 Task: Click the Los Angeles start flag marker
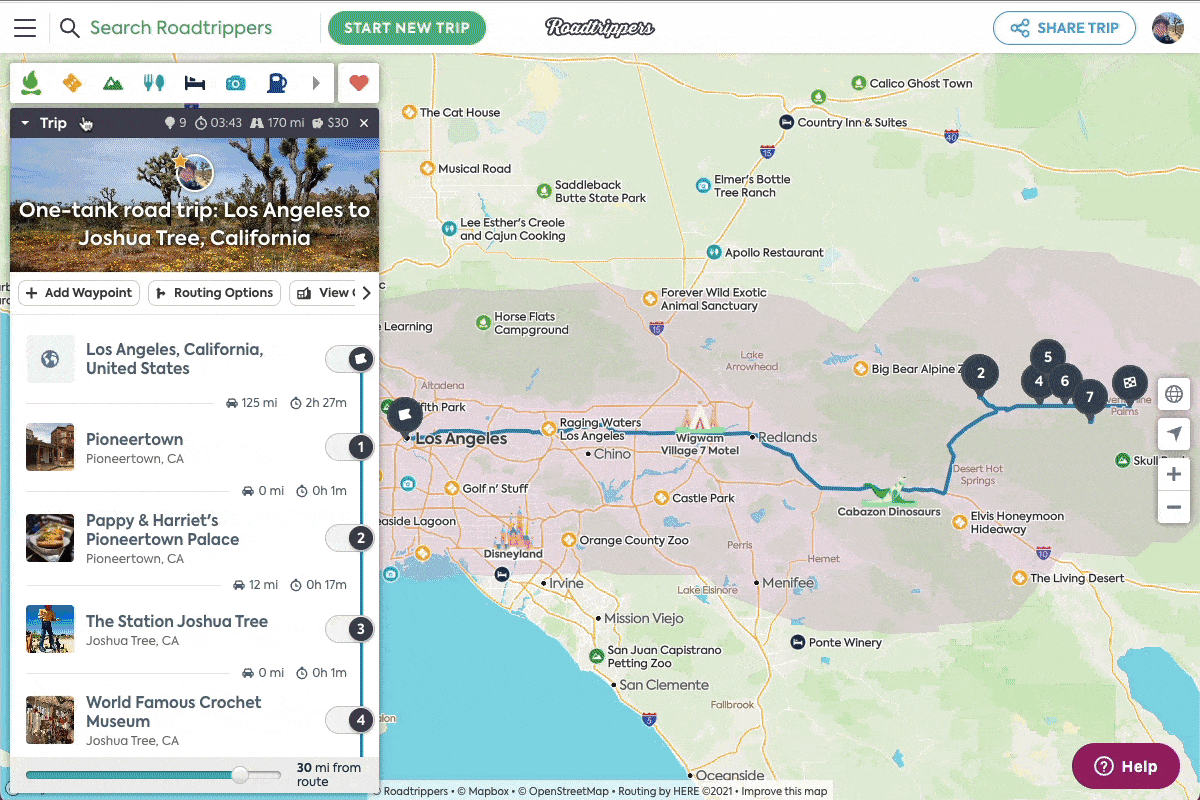point(405,414)
